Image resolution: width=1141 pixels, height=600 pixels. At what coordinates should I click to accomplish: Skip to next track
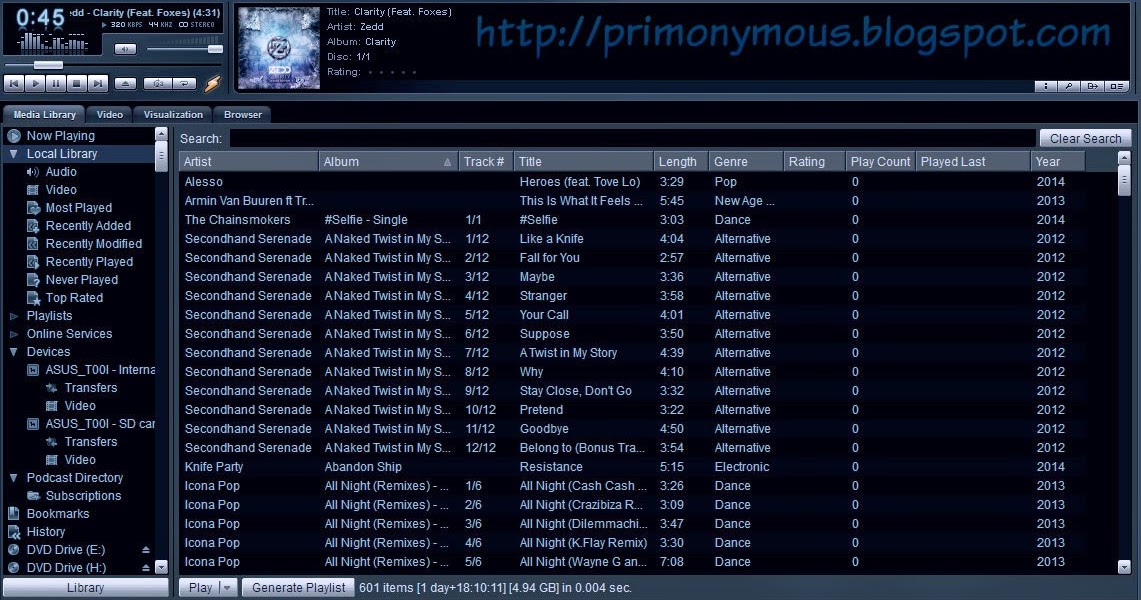click(98, 84)
